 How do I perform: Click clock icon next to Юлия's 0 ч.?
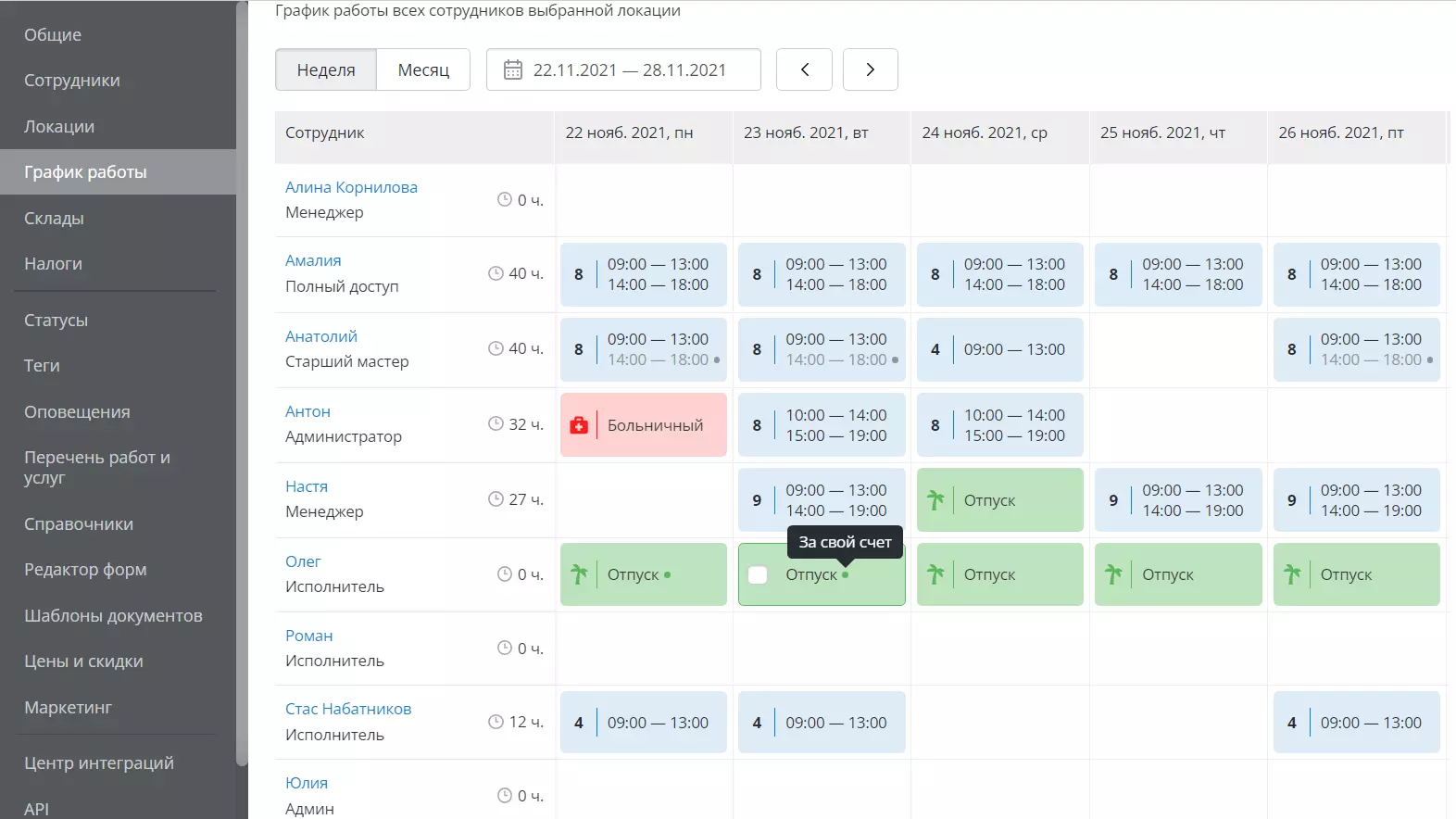pos(505,795)
